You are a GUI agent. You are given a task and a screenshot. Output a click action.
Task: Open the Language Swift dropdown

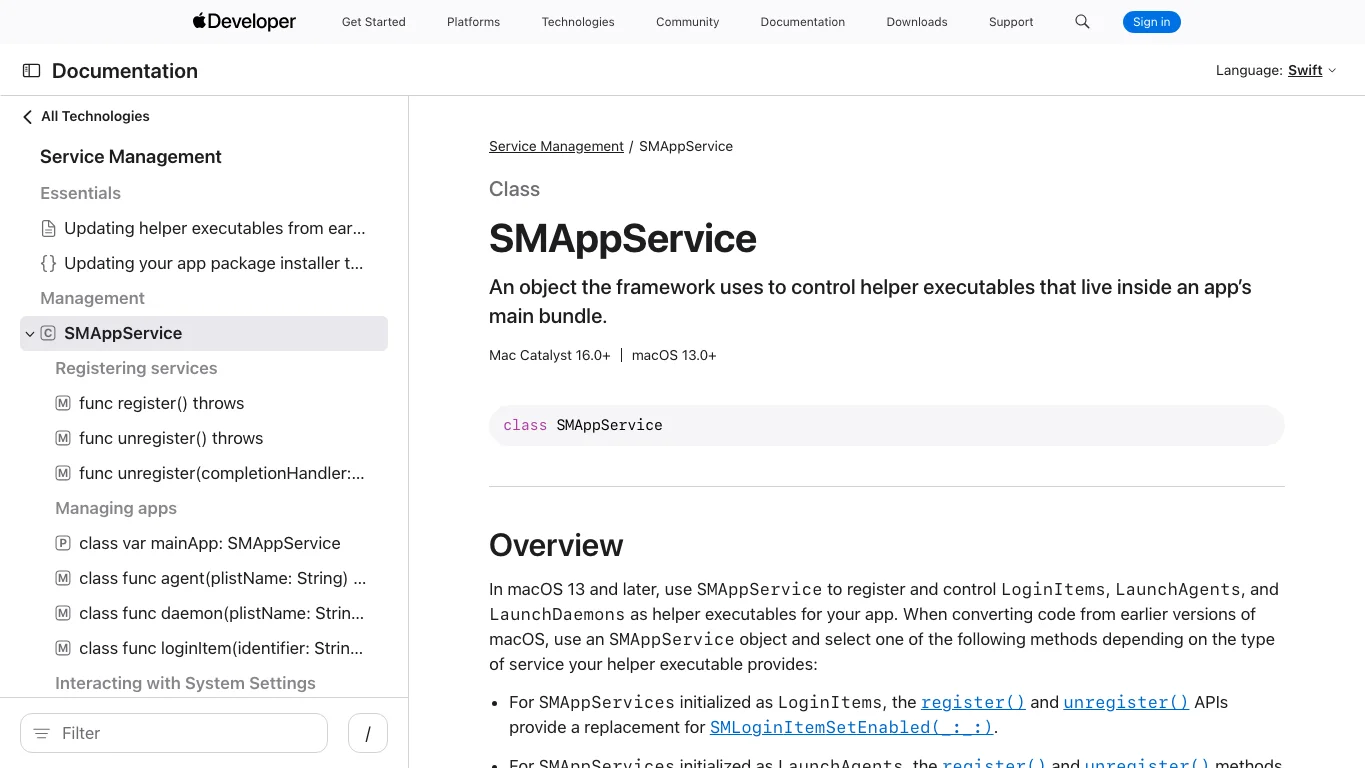click(1312, 70)
